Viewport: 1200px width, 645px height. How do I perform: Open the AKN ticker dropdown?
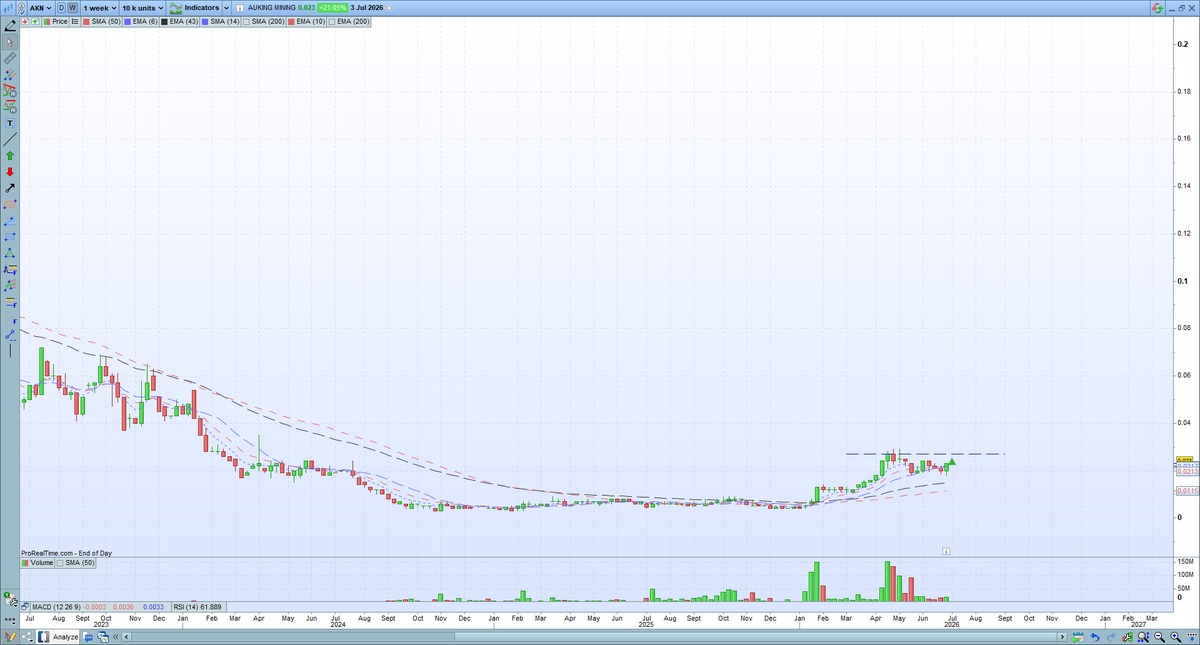click(x=40, y=8)
